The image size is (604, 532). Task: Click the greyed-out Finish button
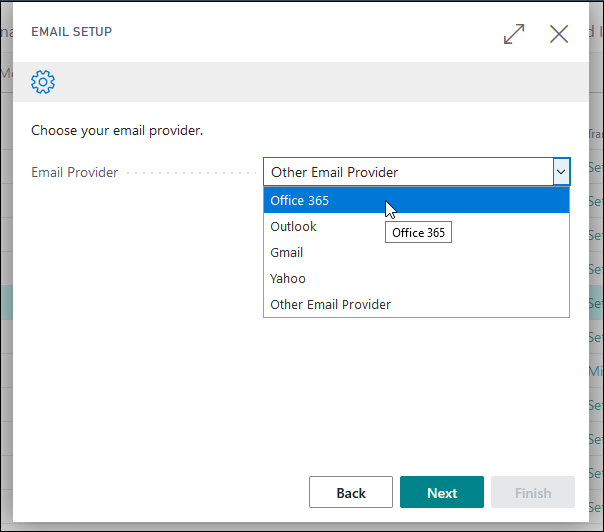[x=533, y=492]
